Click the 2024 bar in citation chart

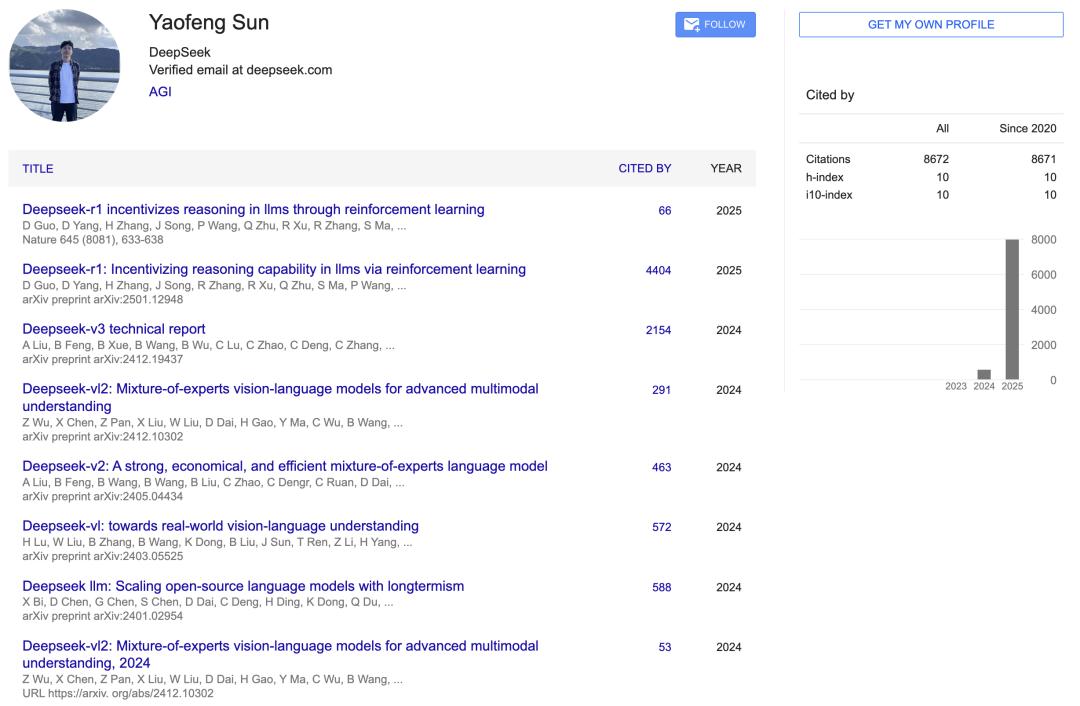coord(984,374)
